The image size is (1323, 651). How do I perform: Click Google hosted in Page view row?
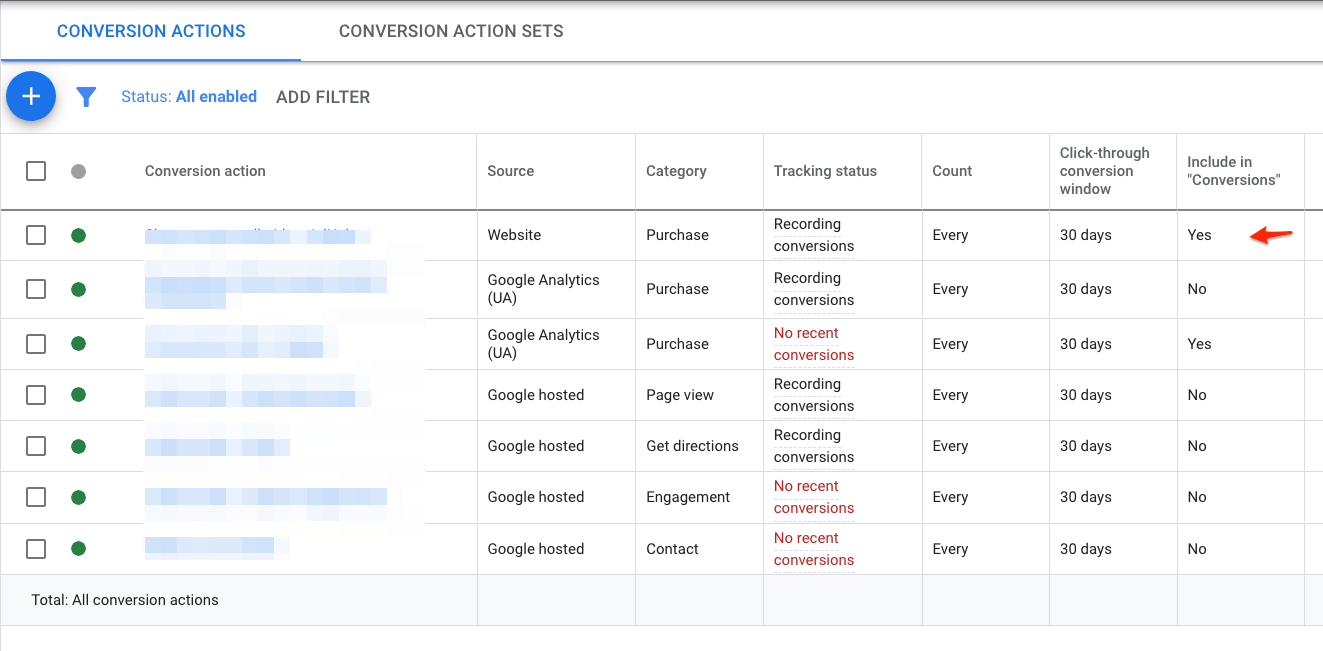[536, 395]
